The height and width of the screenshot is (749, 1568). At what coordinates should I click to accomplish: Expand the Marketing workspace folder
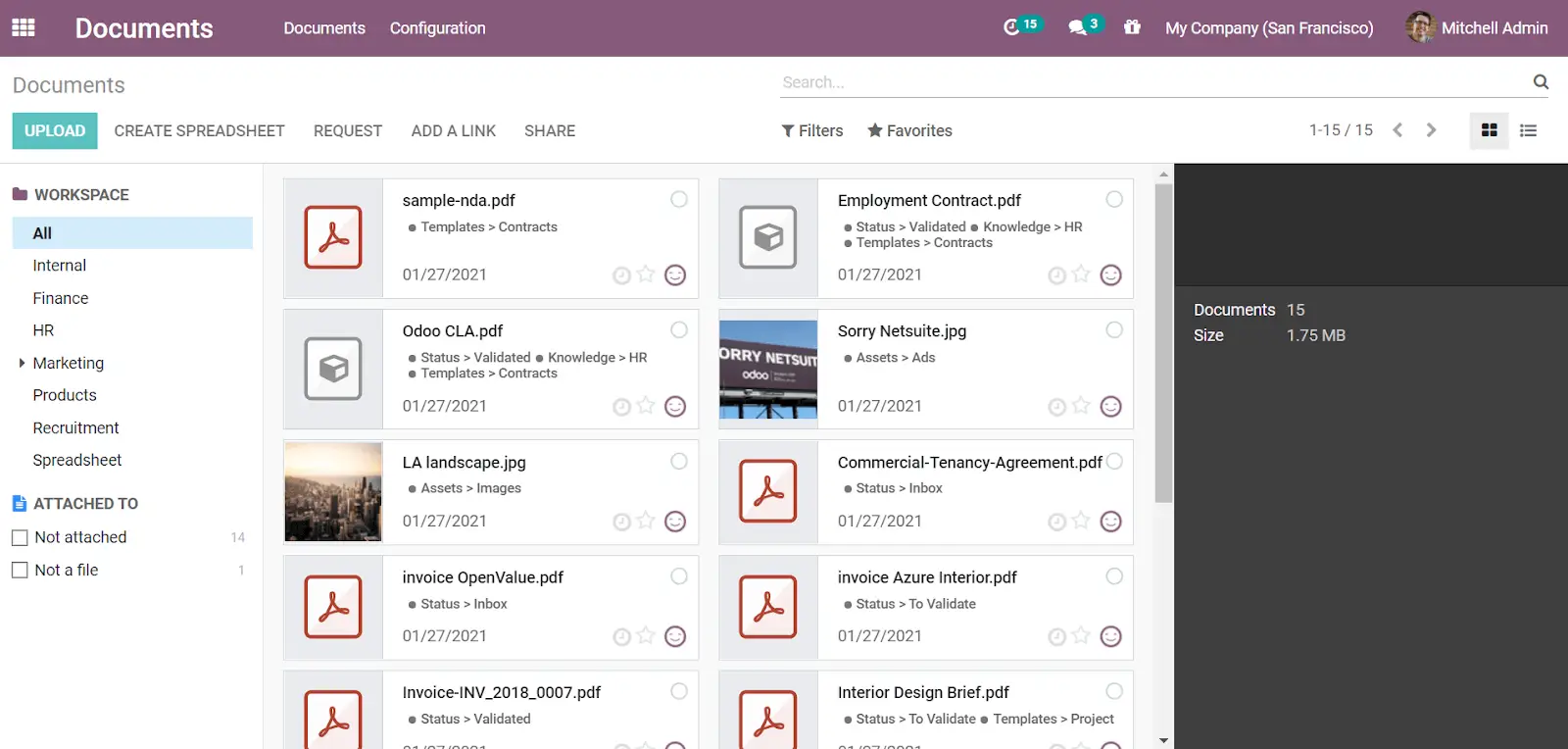pos(22,363)
